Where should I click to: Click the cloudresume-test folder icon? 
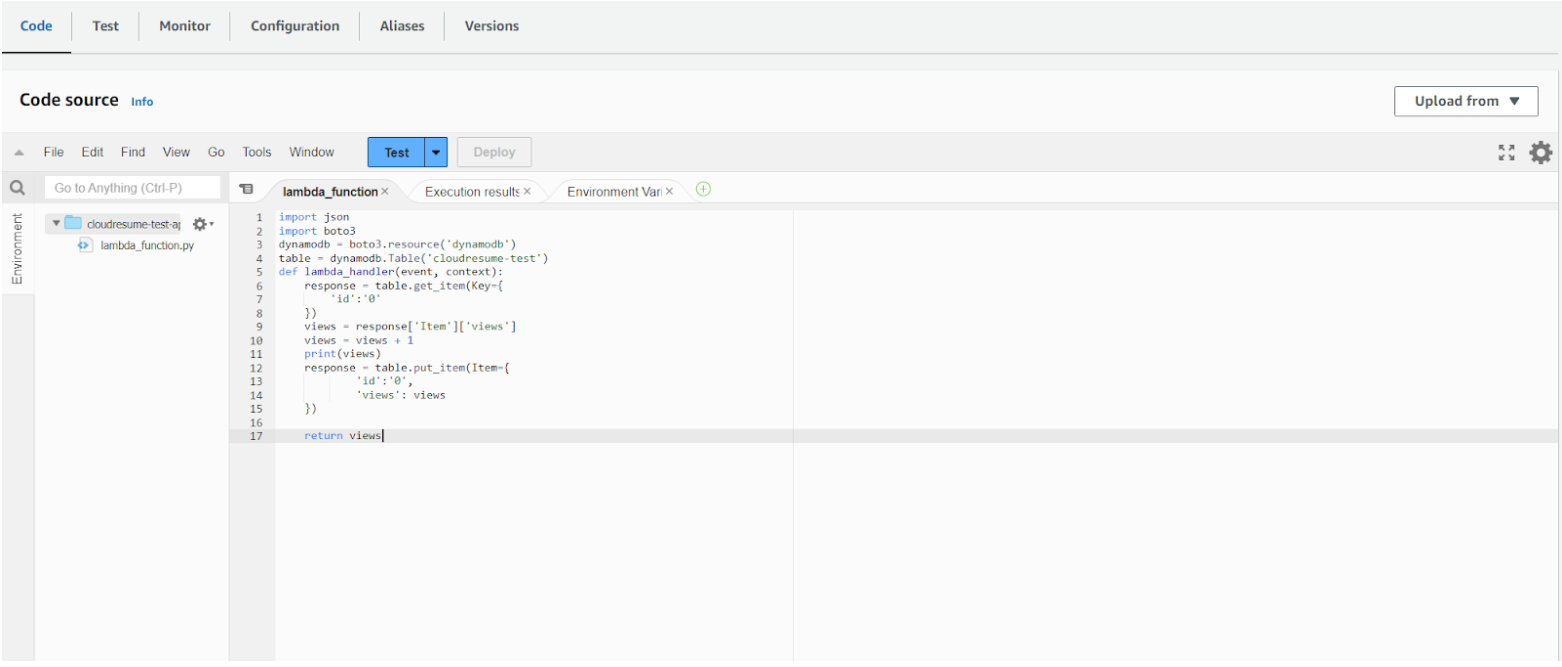click(73, 224)
